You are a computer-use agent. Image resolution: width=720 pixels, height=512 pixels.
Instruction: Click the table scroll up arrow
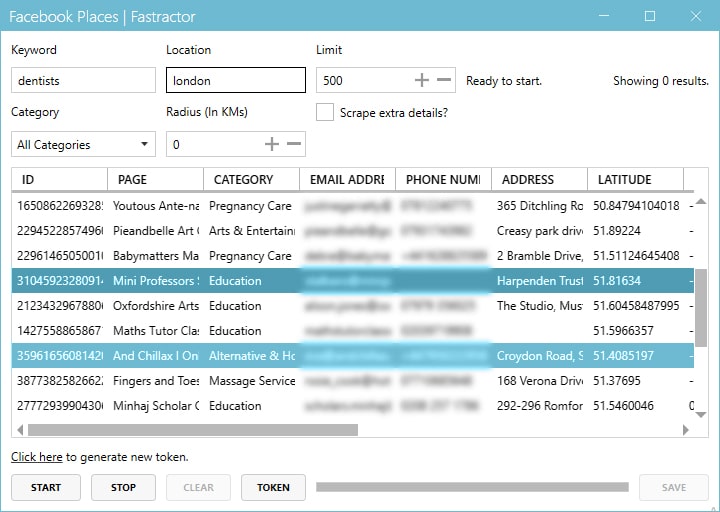[x=701, y=201]
